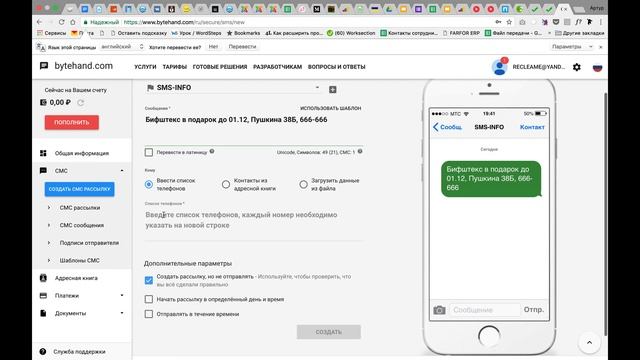This screenshot has width=640, height=360.
Task: Open ТАРИФЫ menu
Action: [175, 67]
